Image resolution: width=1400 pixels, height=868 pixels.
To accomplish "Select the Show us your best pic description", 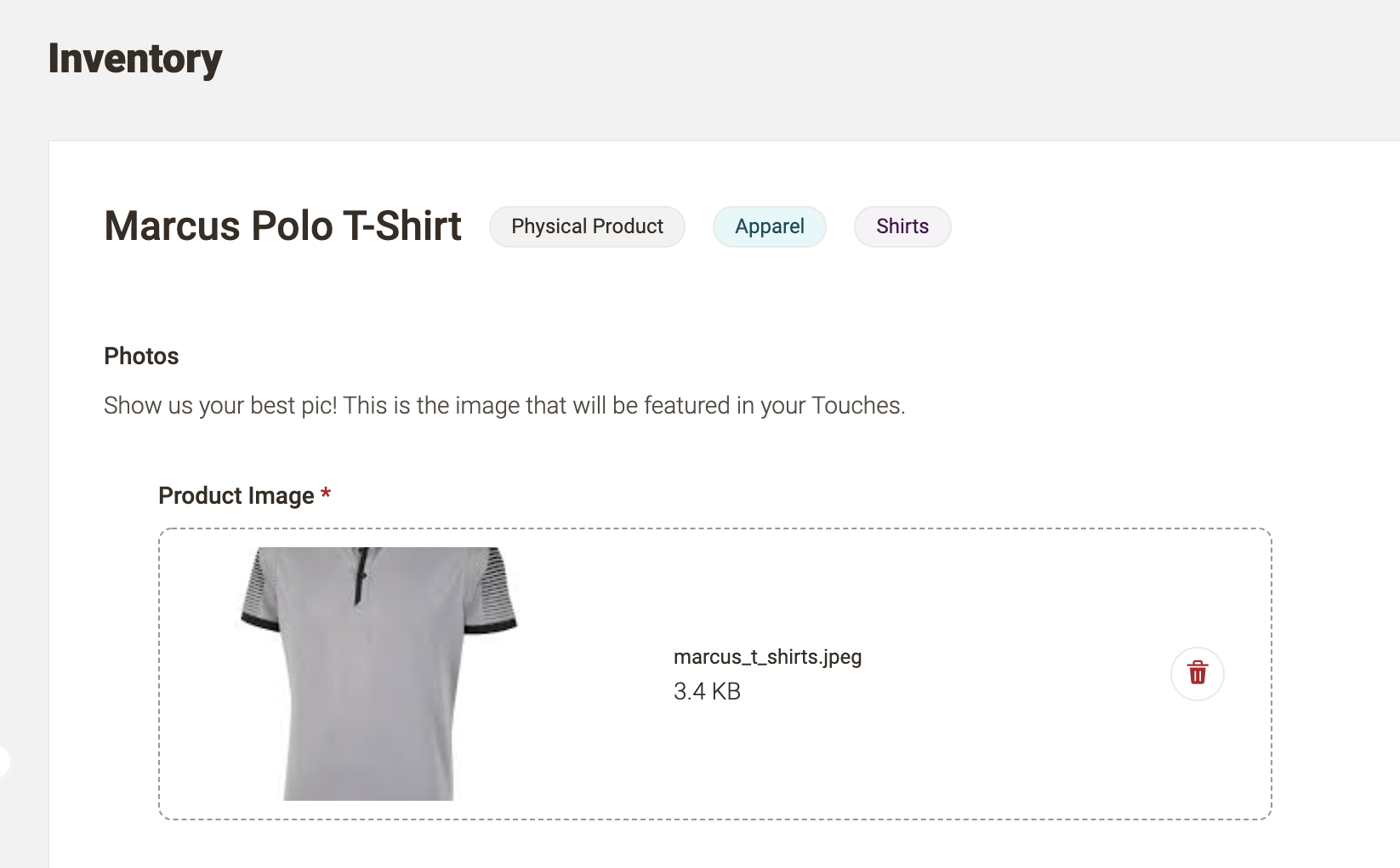I will tap(504, 405).
